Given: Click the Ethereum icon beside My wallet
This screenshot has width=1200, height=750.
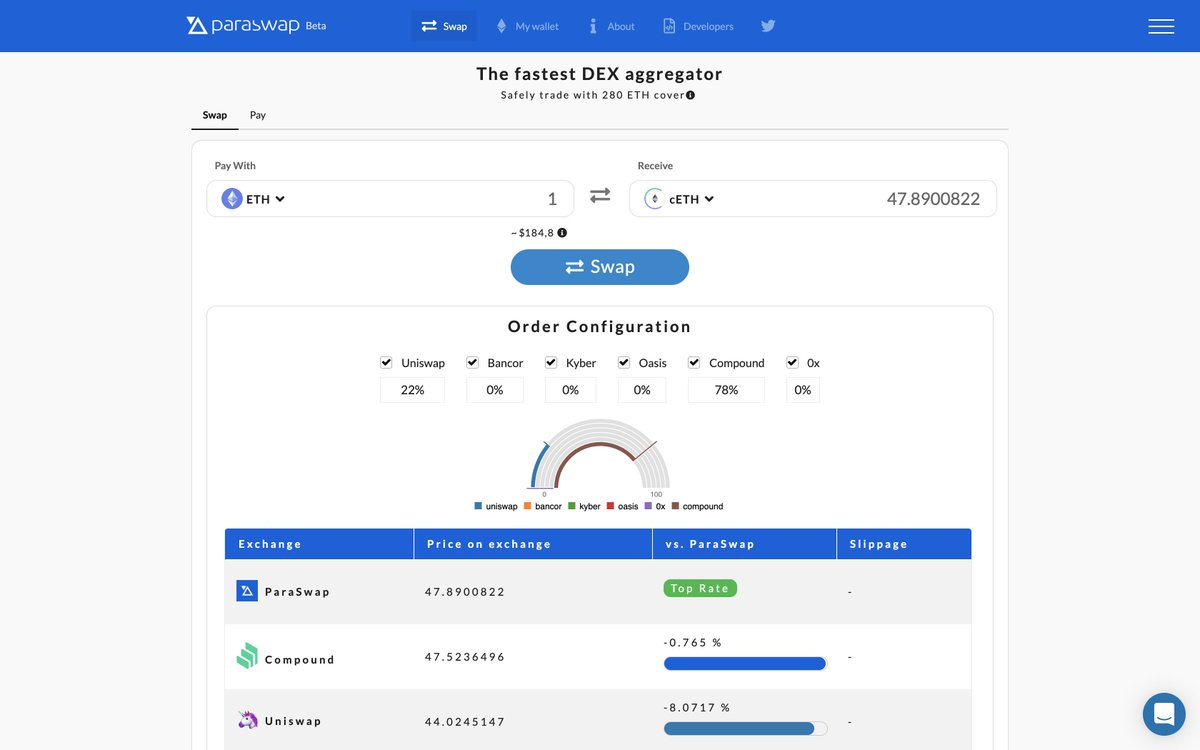Looking at the screenshot, I should 502,26.
